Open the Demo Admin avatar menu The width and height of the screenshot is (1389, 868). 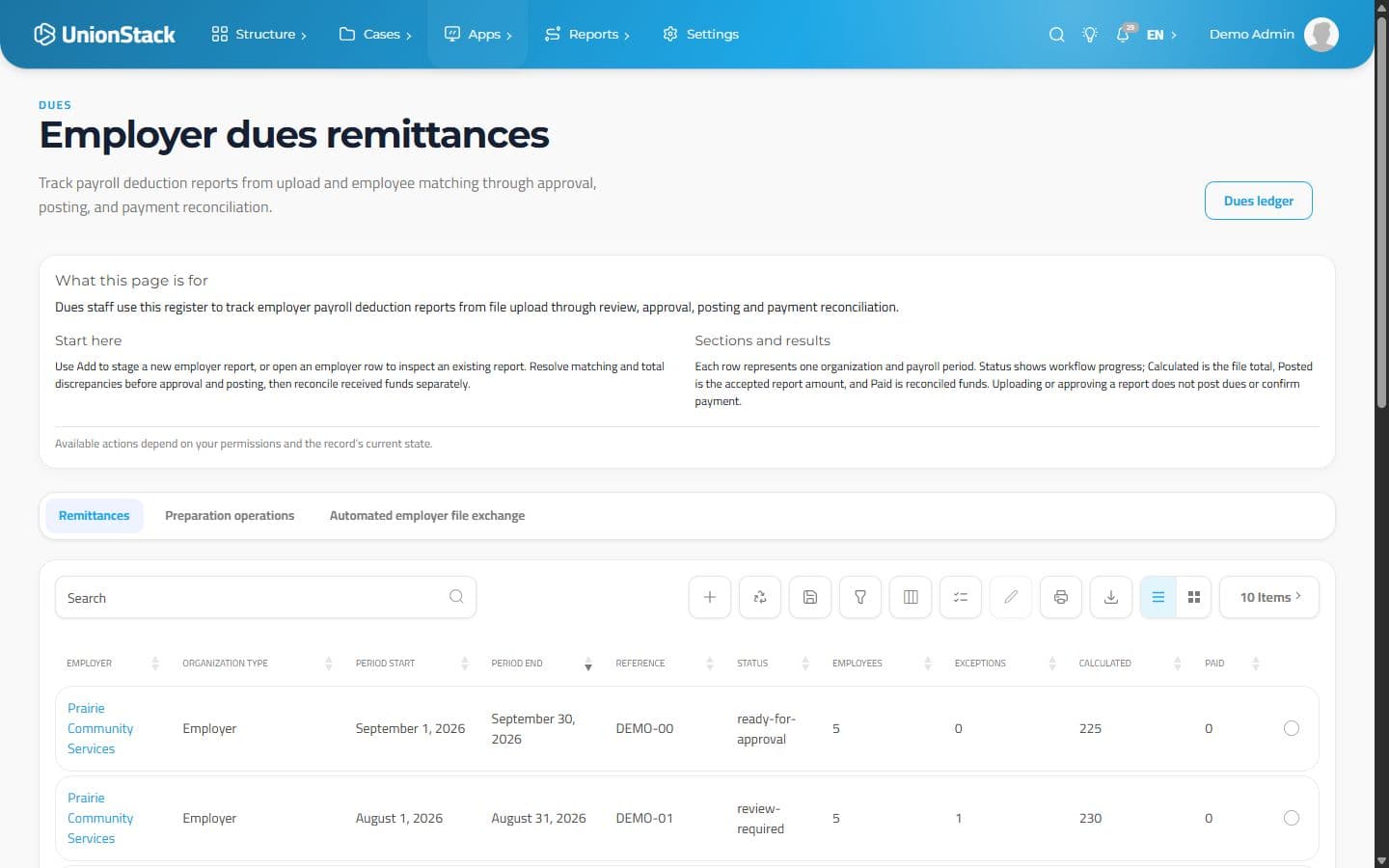click(x=1321, y=35)
